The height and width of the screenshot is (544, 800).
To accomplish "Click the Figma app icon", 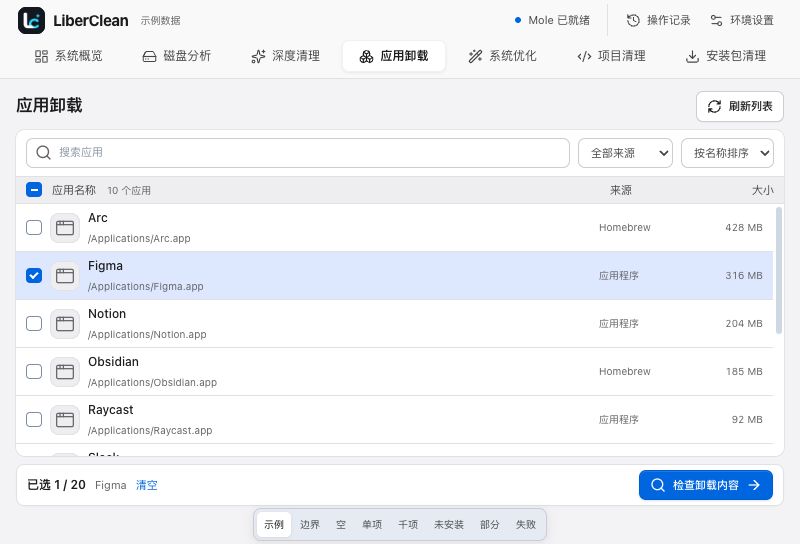I will coord(65,276).
